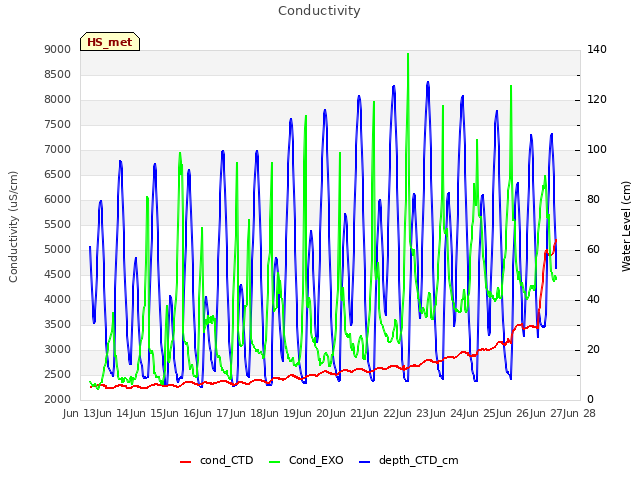
Task: Click the 2000 tick on conductivity axis
Action: click(x=58, y=400)
